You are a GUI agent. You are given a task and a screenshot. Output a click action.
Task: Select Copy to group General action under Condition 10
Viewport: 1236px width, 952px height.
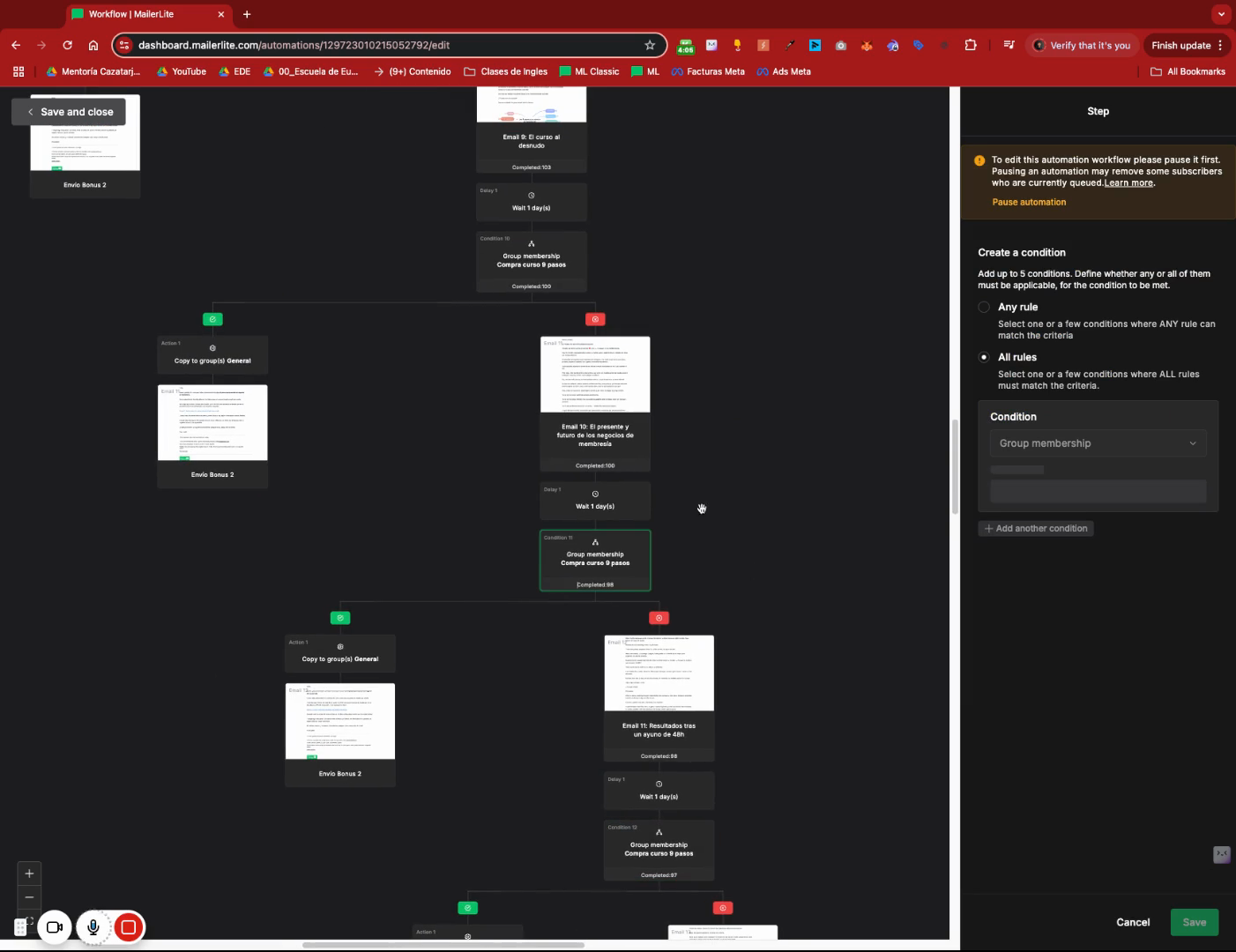(212, 355)
